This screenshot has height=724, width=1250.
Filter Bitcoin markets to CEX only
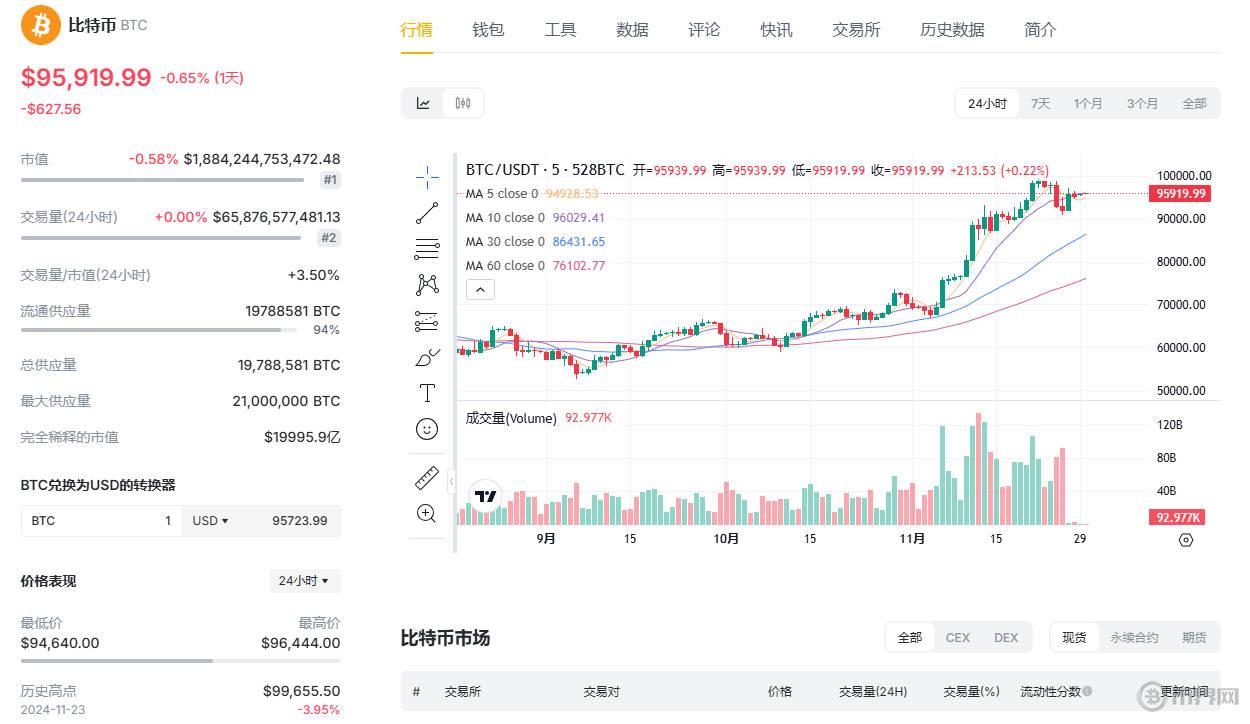pyautogui.click(x=957, y=637)
